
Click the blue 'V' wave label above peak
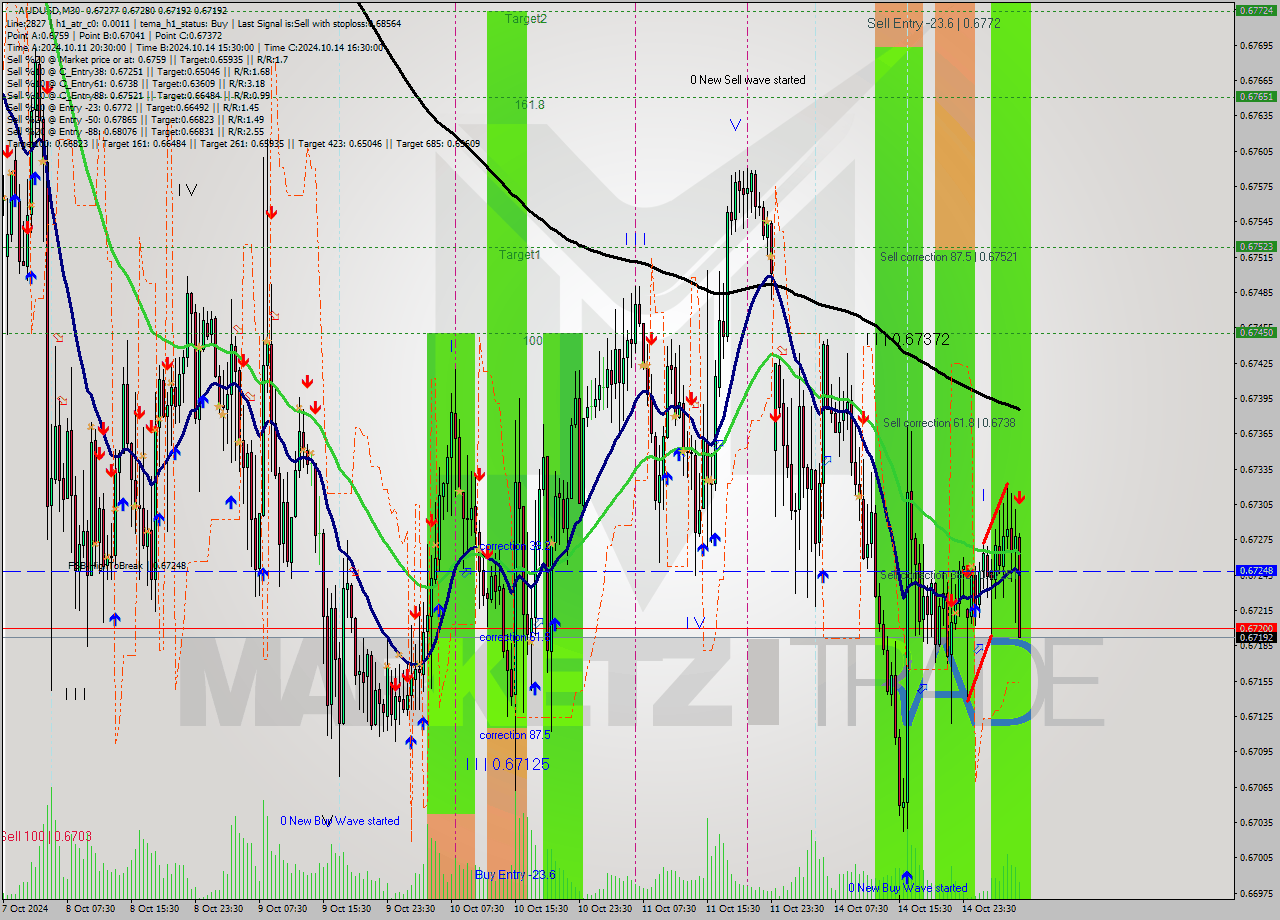click(735, 125)
